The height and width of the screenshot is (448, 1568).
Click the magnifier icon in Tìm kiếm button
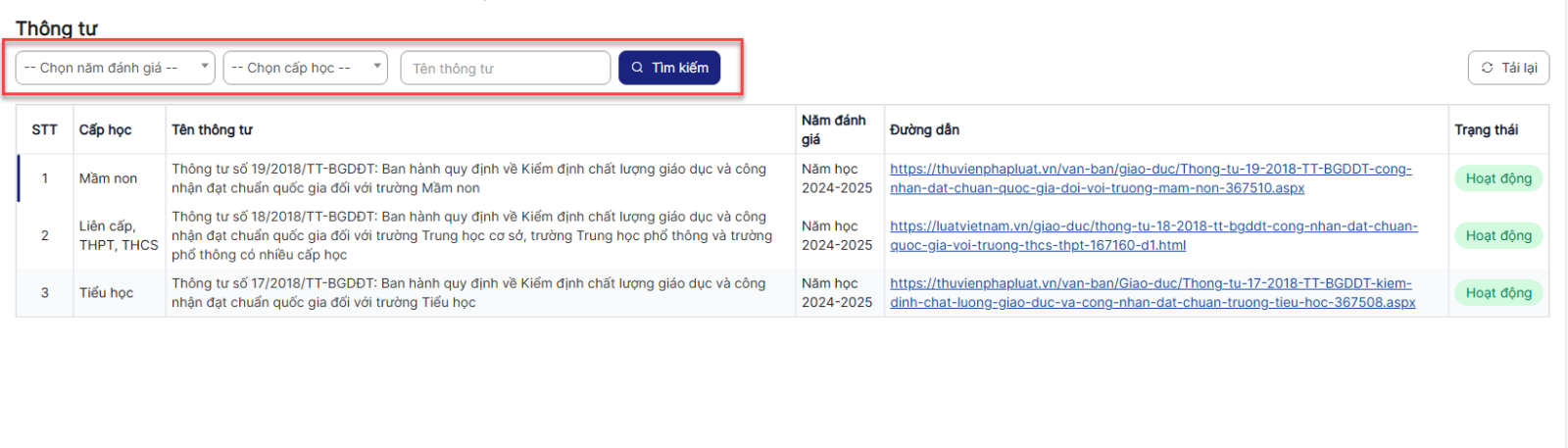[637, 68]
